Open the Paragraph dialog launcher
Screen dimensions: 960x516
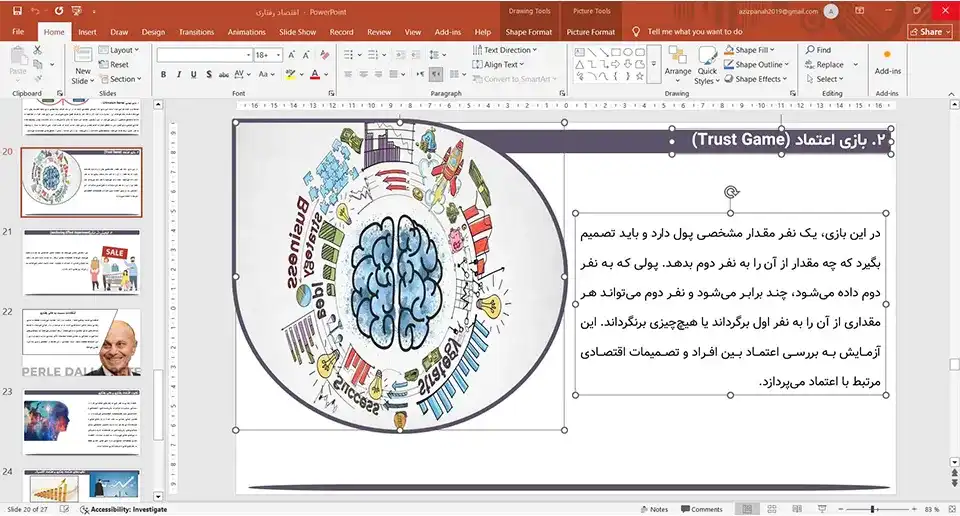click(x=562, y=94)
